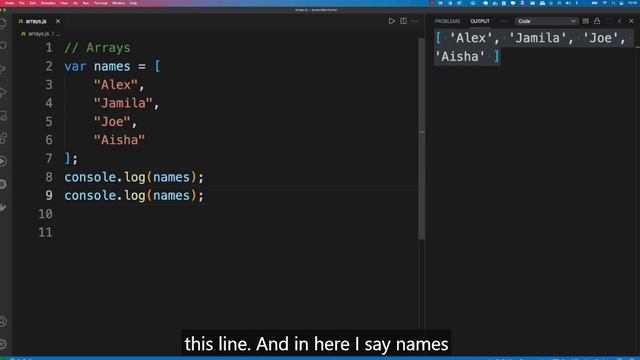
Task: Open the Selection menu
Action: point(48,3)
